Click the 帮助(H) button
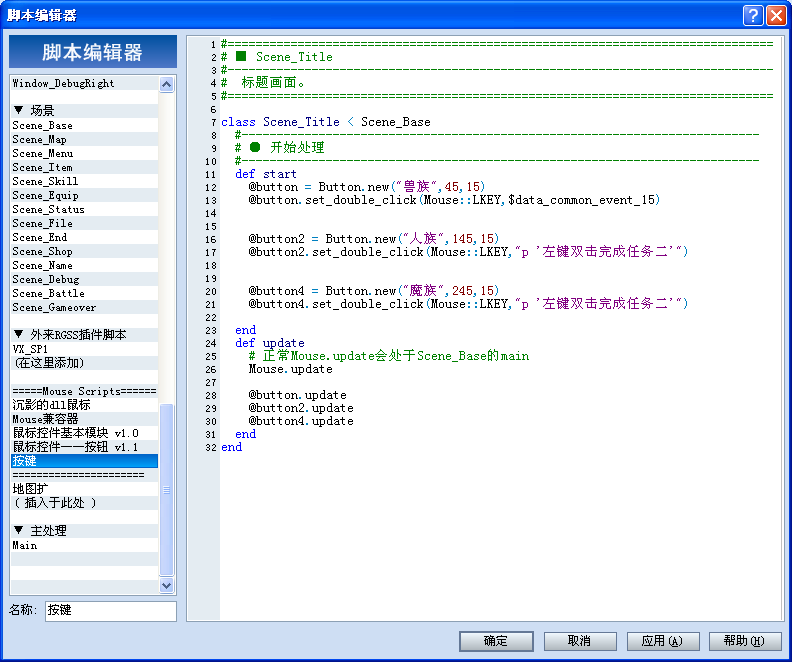792x662 pixels. tap(745, 641)
